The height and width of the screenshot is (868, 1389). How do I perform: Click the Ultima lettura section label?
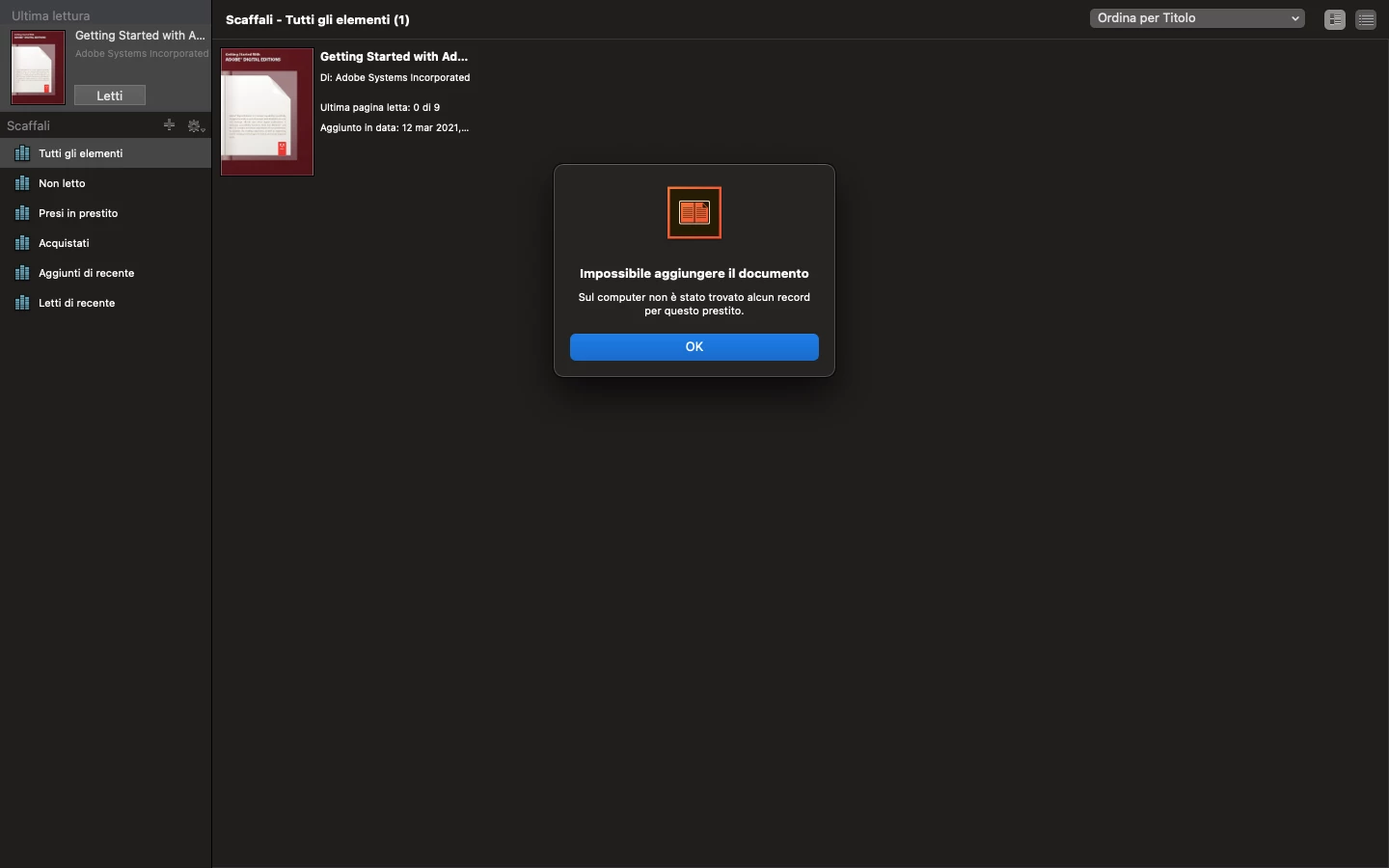pos(50,16)
